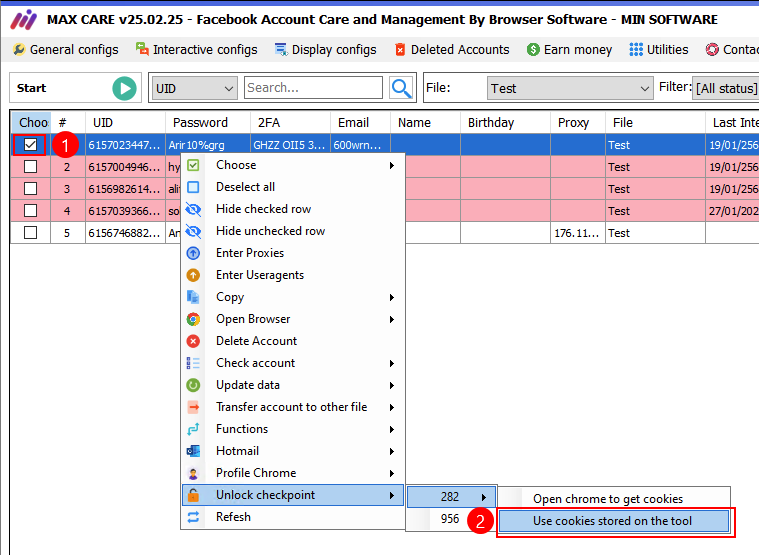Choose the 282 checkpoint option
This screenshot has width=759, height=555.
pyautogui.click(x=451, y=497)
